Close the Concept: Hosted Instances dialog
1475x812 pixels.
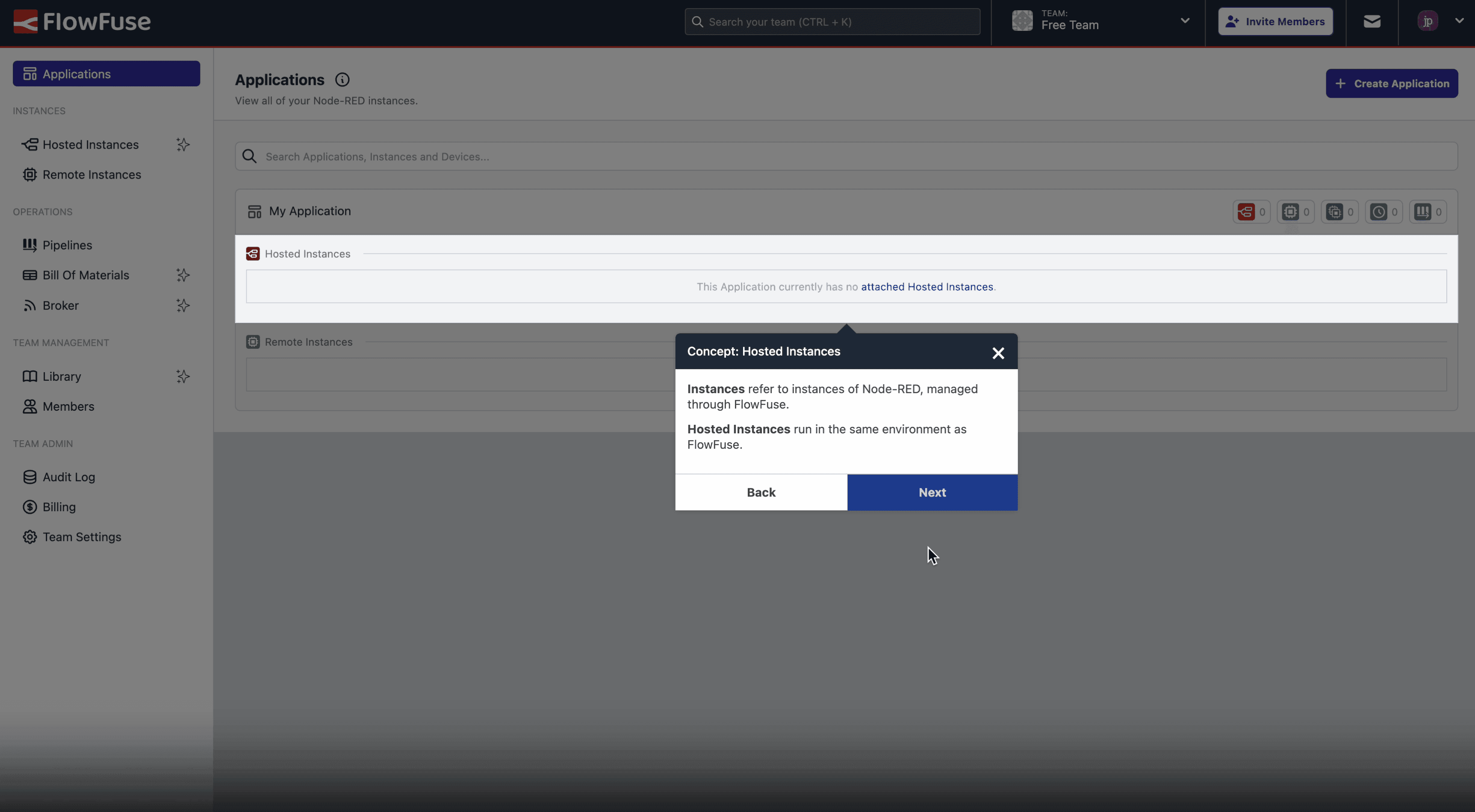[x=998, y=353]
